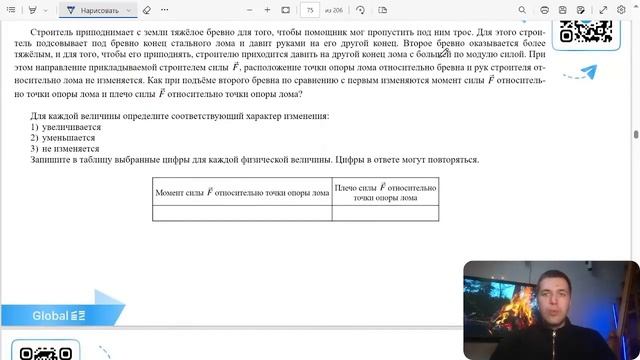Zoom out with the minus button
This screenshot has height=360, width=640.
[x=250, y=10]
